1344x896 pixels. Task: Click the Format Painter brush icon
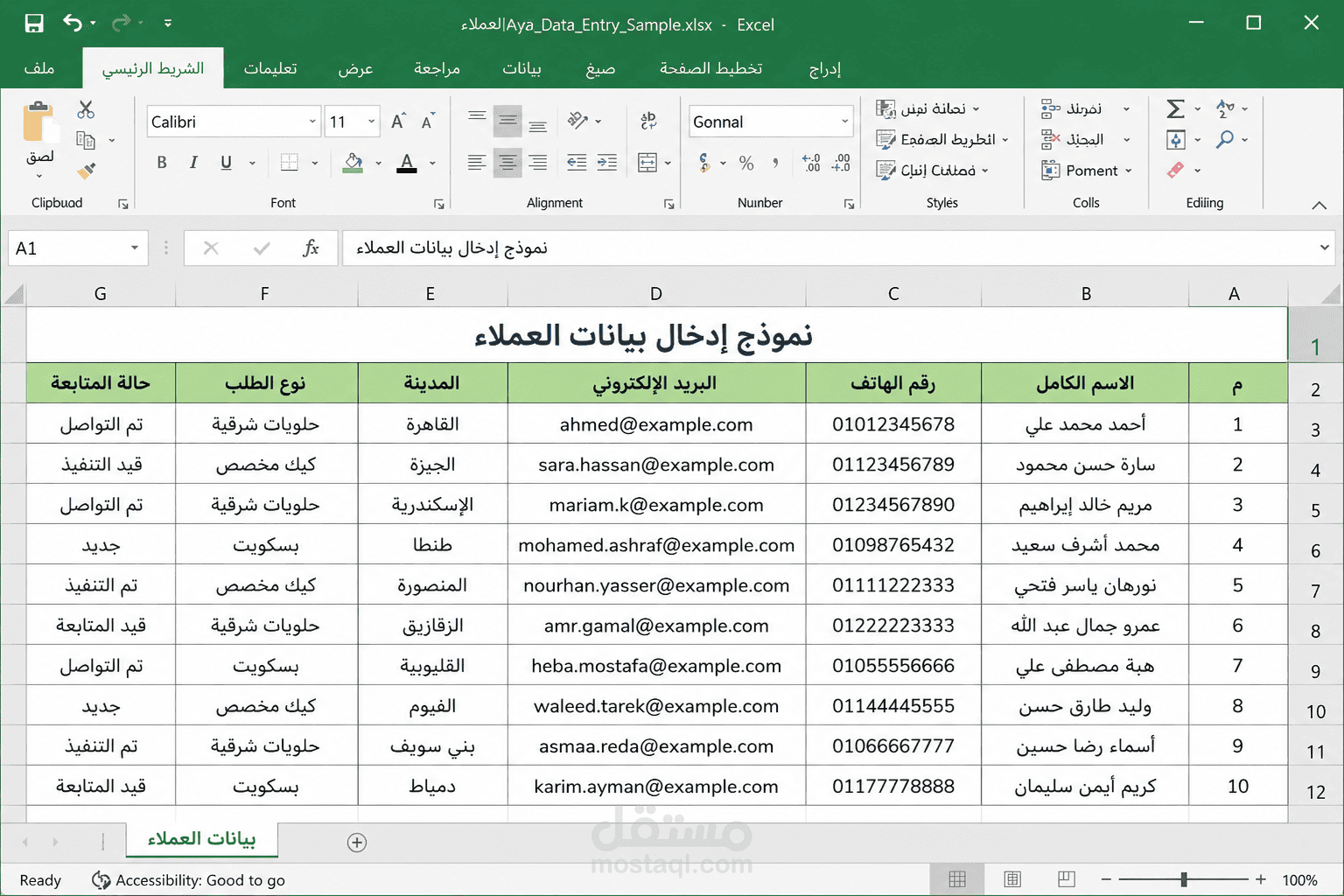click(x=86, y=171)
